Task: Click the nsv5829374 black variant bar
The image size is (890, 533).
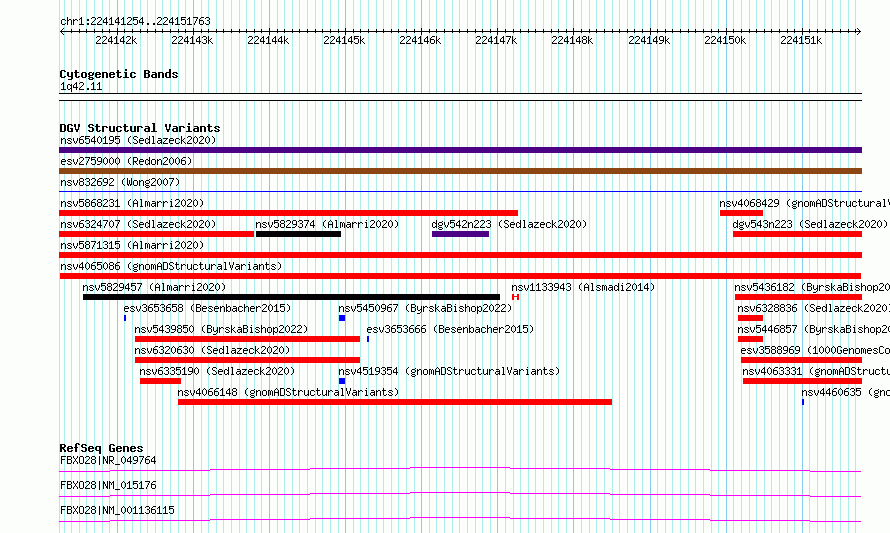Action: tap(299, 234)
